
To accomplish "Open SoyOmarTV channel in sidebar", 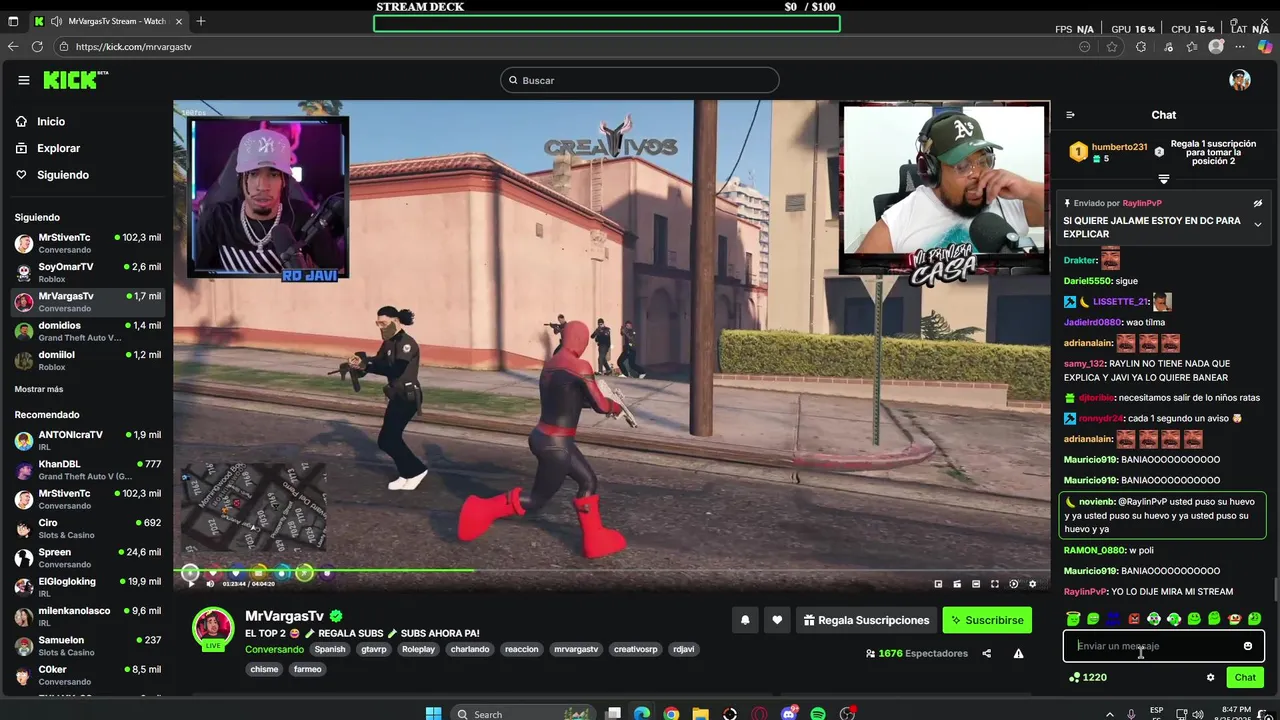I will [87, 273].
